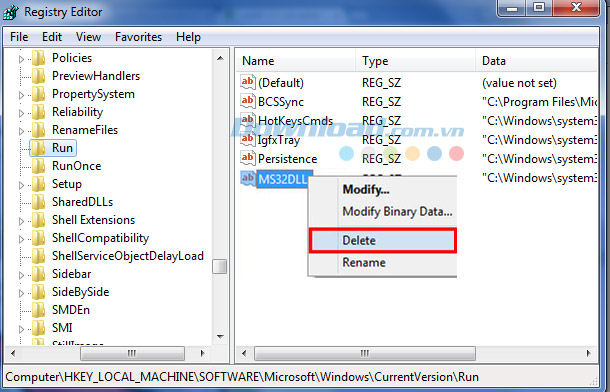Expand the PropertySystem key
The image size is (610, 392).
tap(21, 95)
